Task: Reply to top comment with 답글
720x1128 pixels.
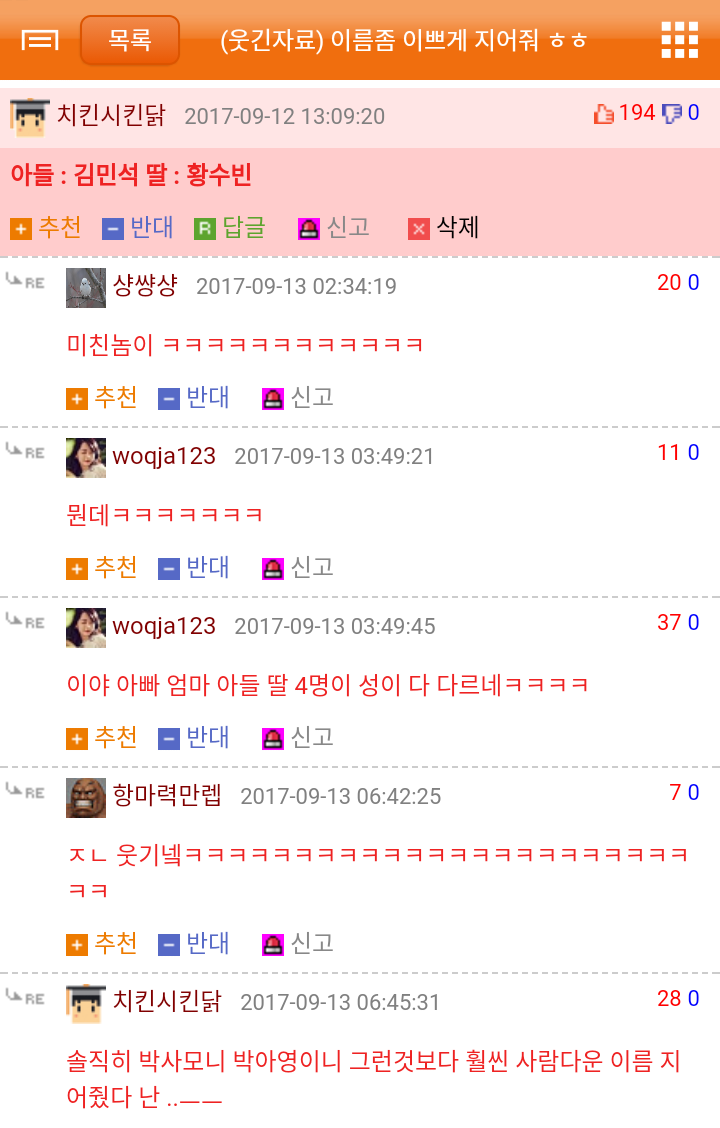Action: point(230,228)
